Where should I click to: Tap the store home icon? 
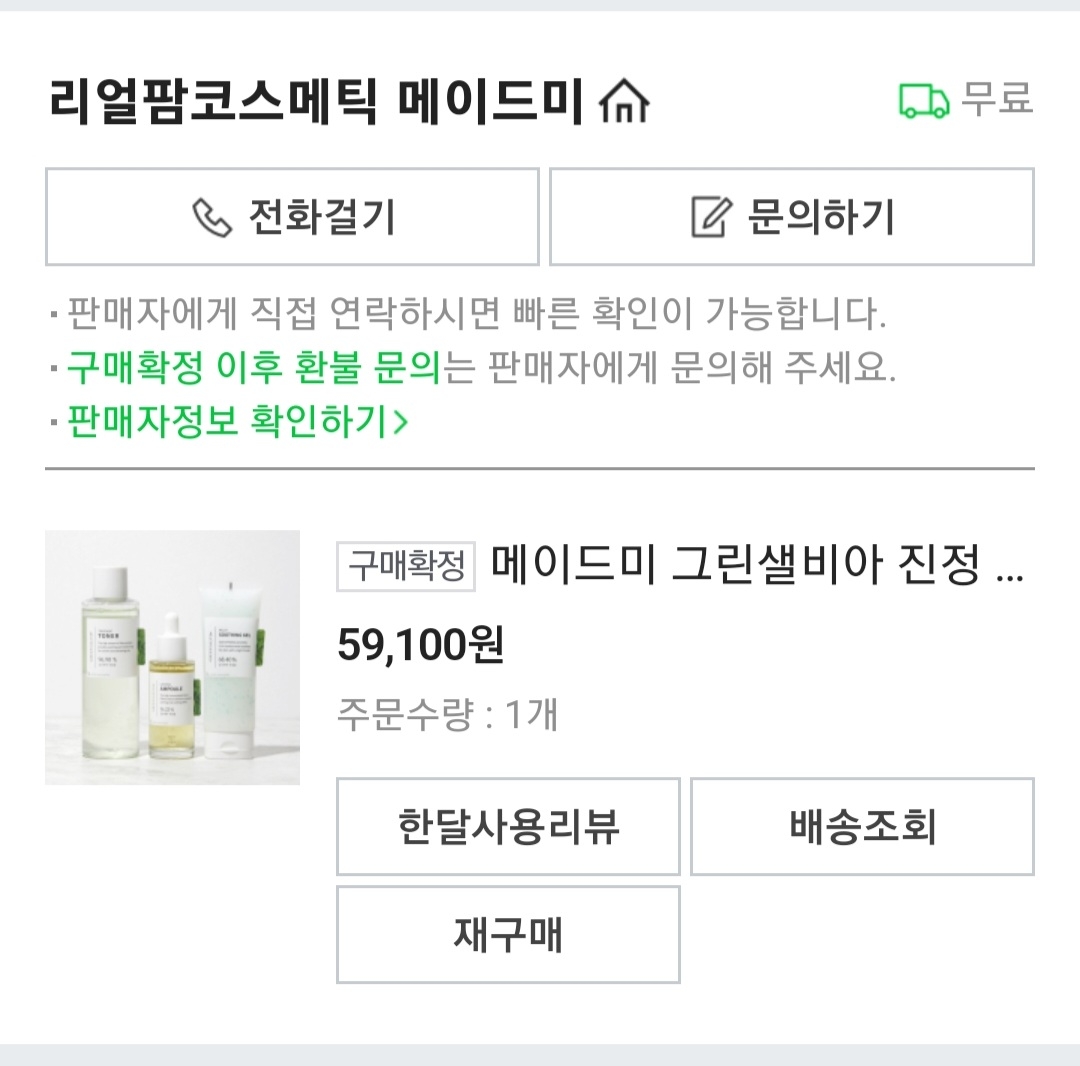point(623,102)
